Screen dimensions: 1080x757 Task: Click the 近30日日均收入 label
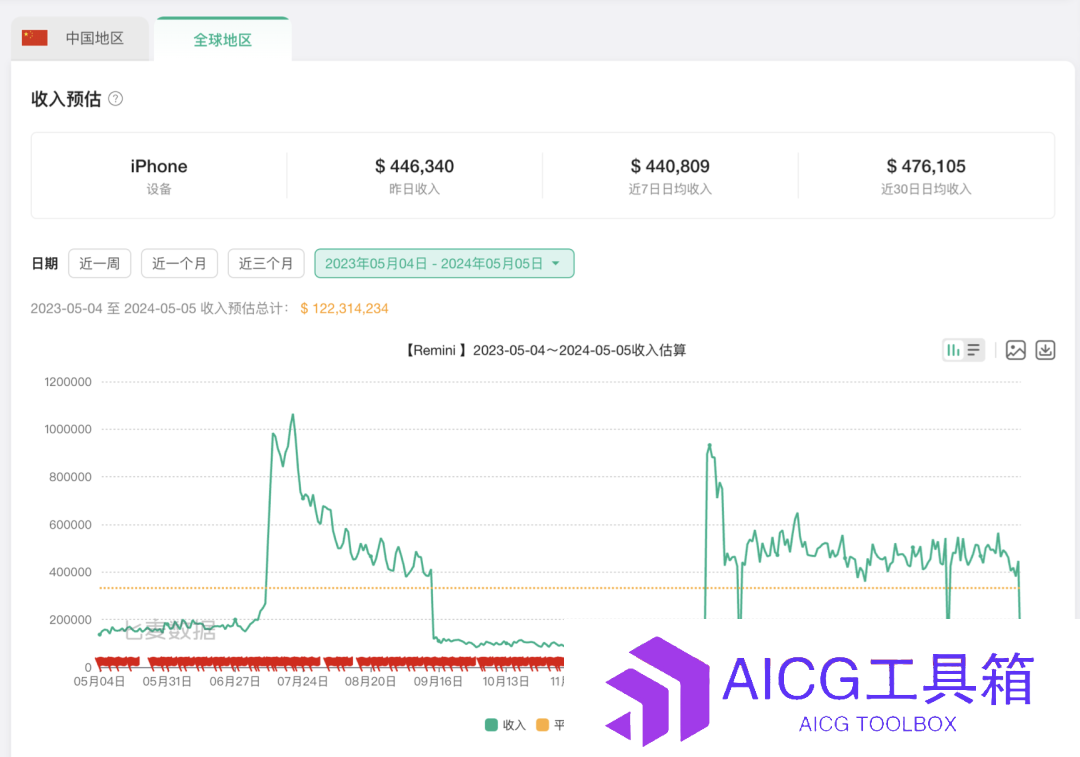click(926, 189)
